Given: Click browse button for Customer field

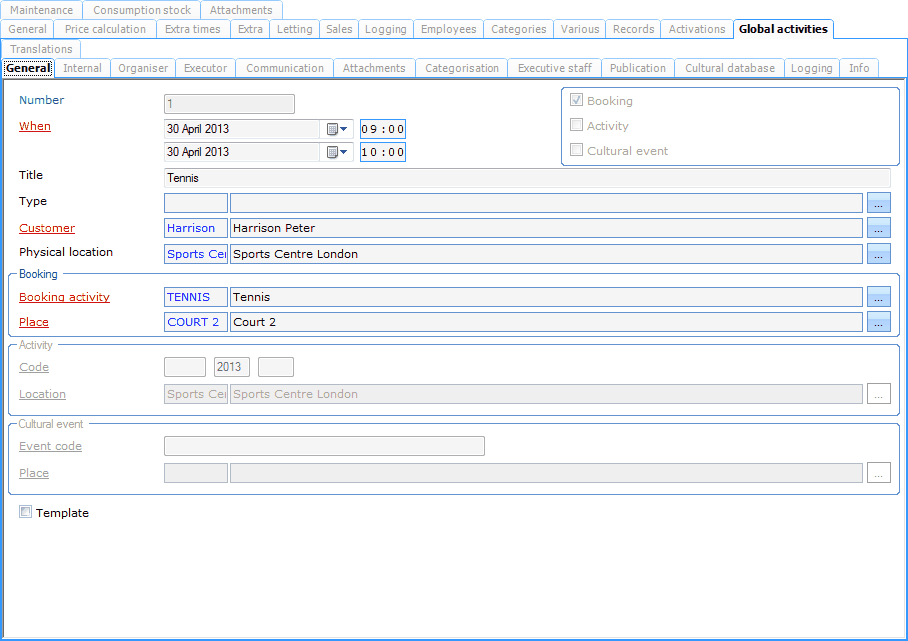Looking at the screenshot, I should click(x=878, y=228).
